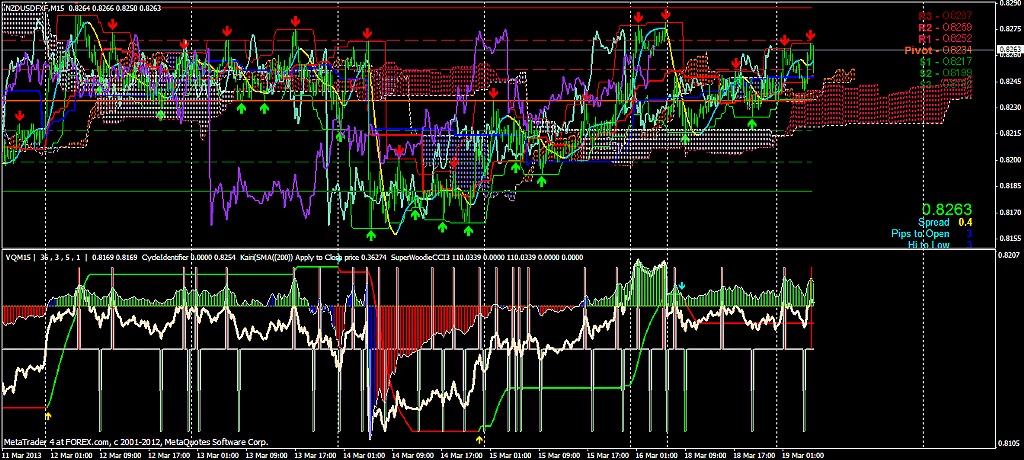Click the S2 - 0.8199 support label
Viewport: 1024px width, 460px height.
pyautogui.click(x=946, y=73)
